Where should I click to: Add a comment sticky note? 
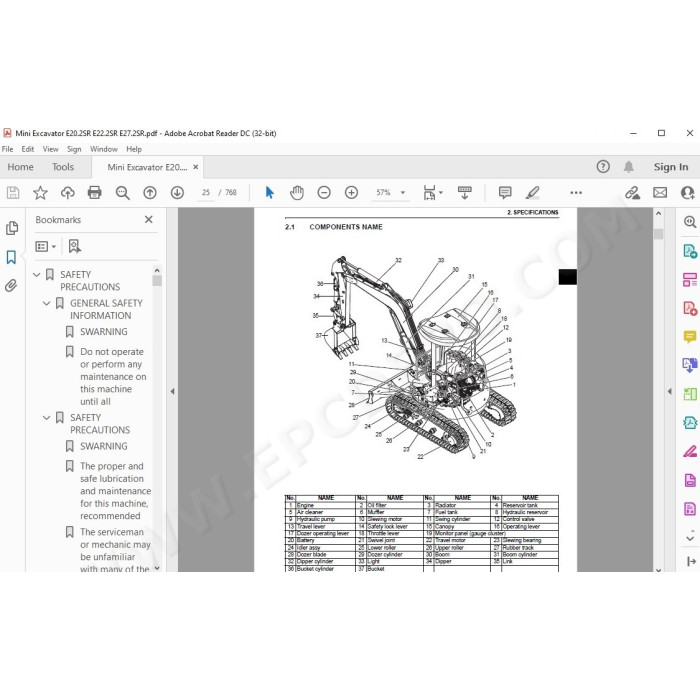coord(505,193)
